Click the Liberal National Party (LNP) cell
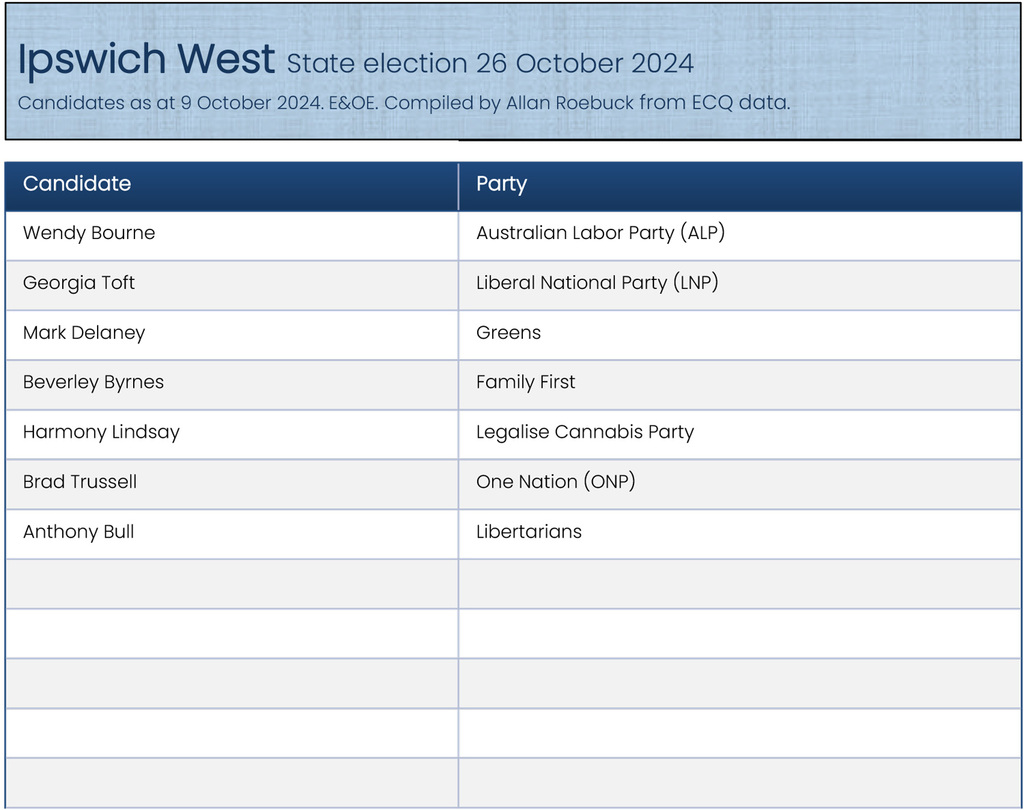 click(x=597, y=283)
